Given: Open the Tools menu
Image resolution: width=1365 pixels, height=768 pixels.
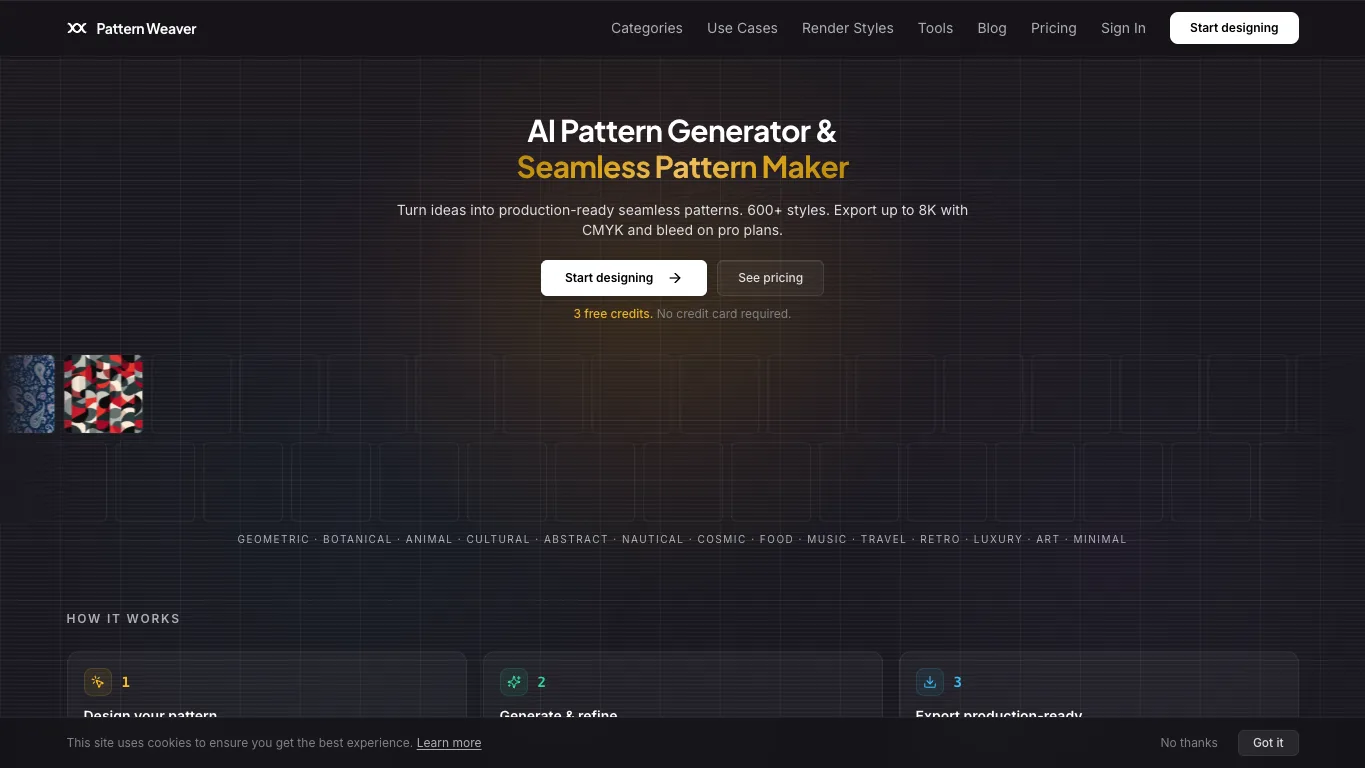Looking at the screenshot, I should pos(935,28).
